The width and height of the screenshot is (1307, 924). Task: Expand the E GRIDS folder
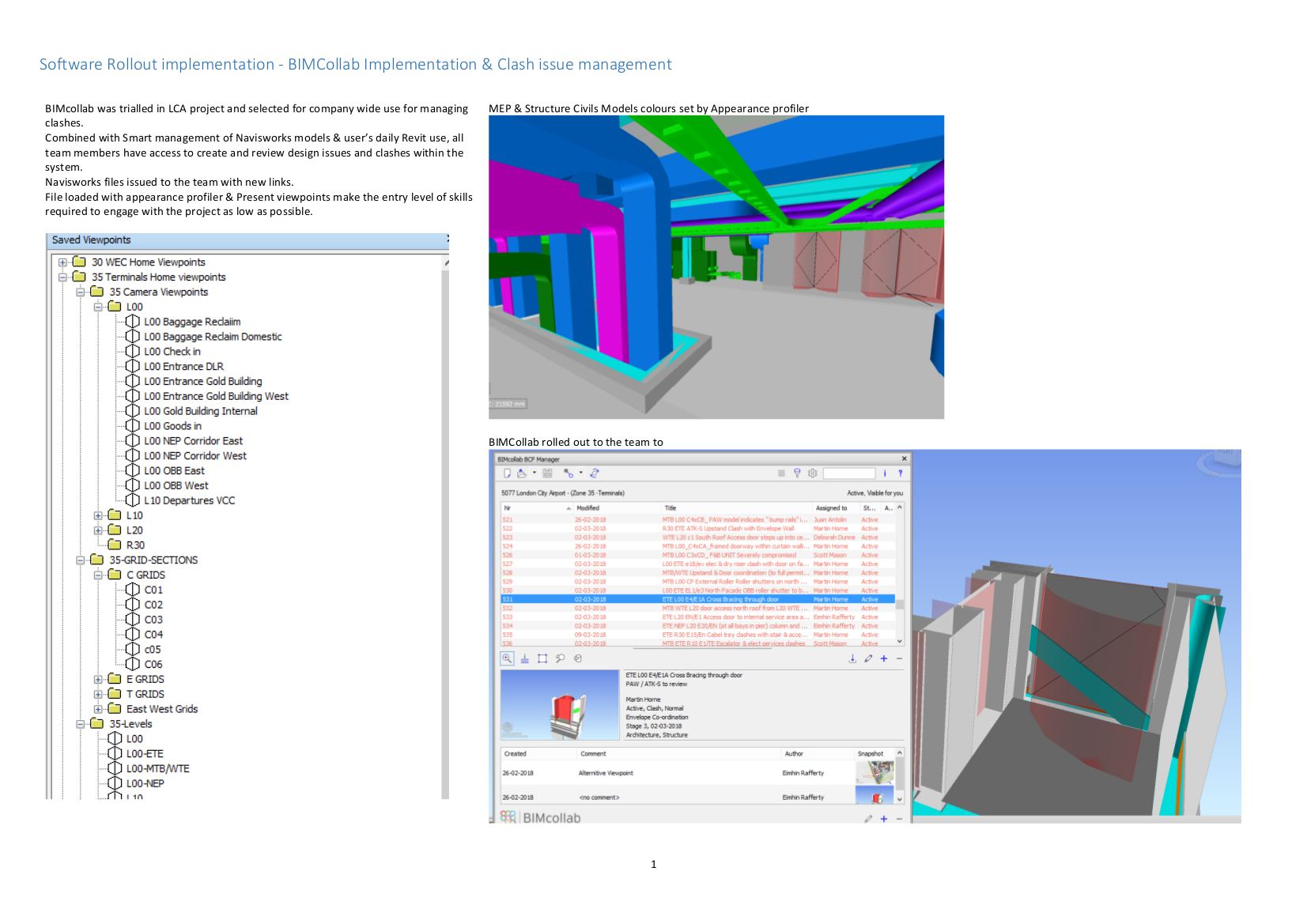98,680
